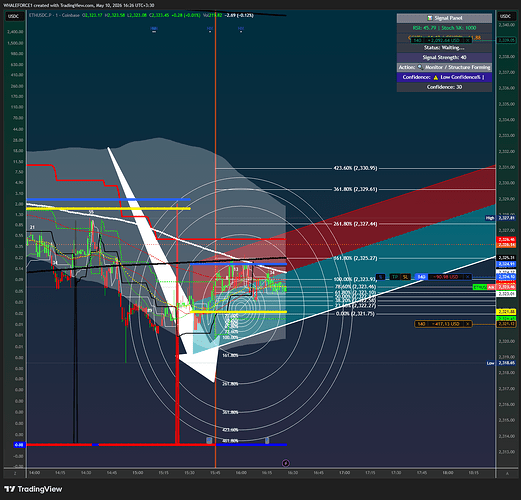Click the 16:00 label on the time axis
Viewport: 521px width, 500px height.
pos(241,473)
